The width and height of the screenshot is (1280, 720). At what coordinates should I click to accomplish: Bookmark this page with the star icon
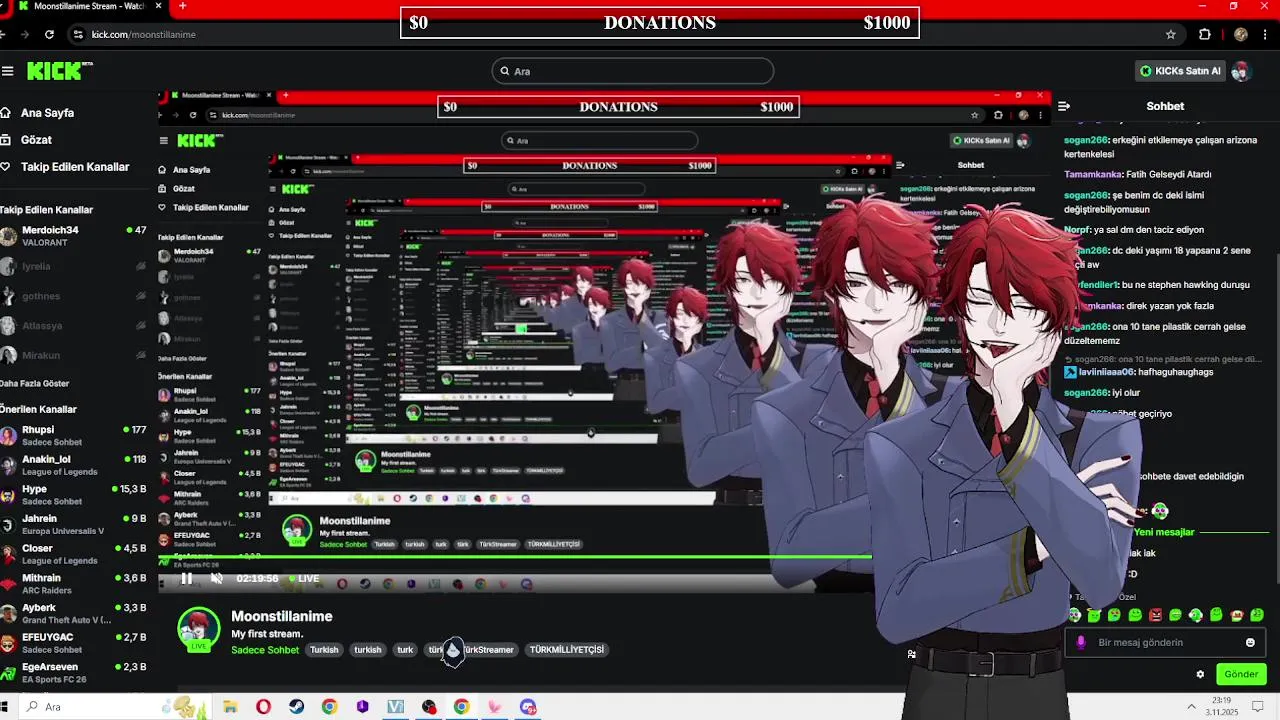[x=1171, y=34]
